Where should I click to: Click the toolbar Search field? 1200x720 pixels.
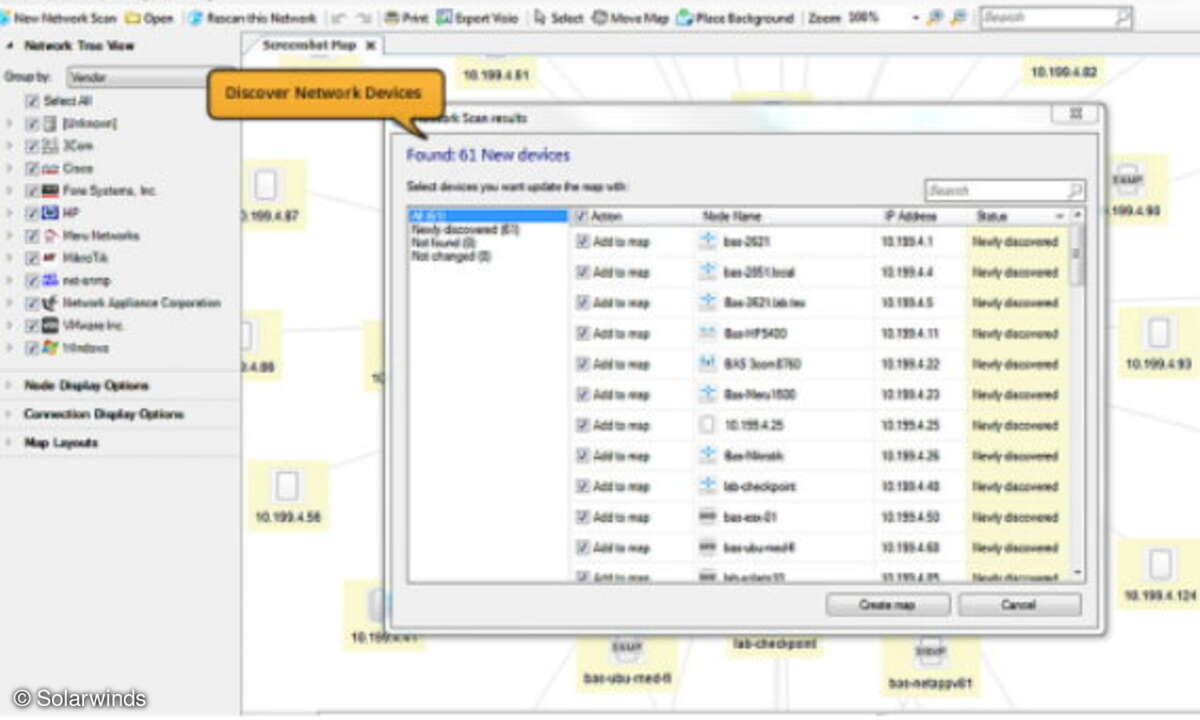1055,18
